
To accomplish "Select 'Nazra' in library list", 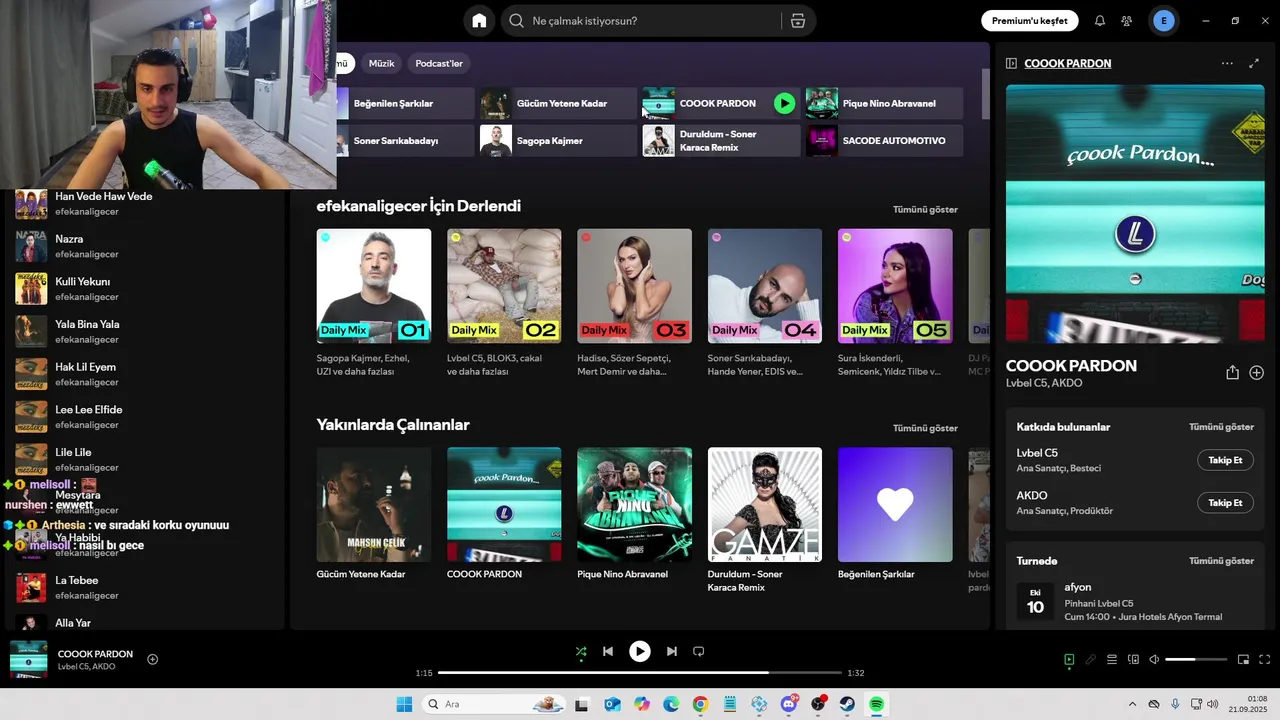I will (145, 246).
